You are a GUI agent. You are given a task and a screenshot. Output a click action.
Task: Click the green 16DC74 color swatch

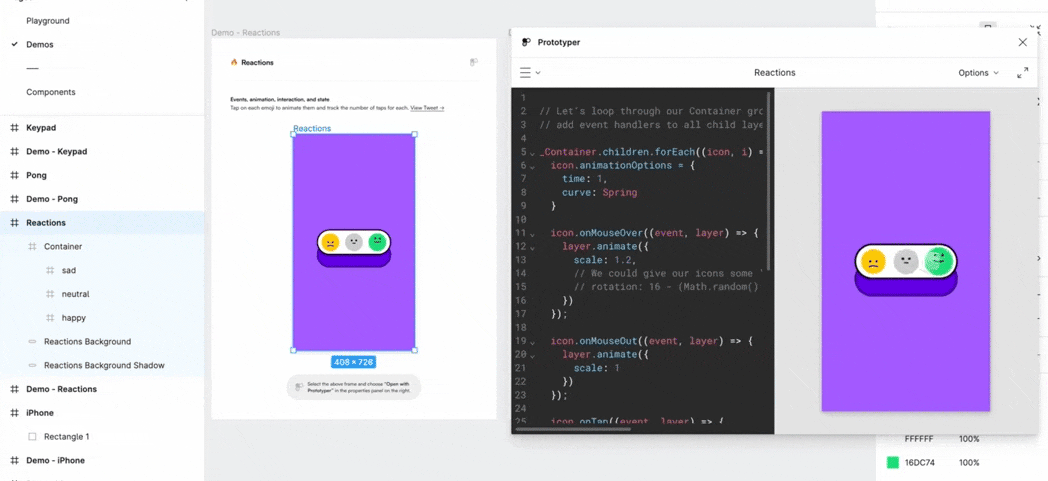coord(893,463)
